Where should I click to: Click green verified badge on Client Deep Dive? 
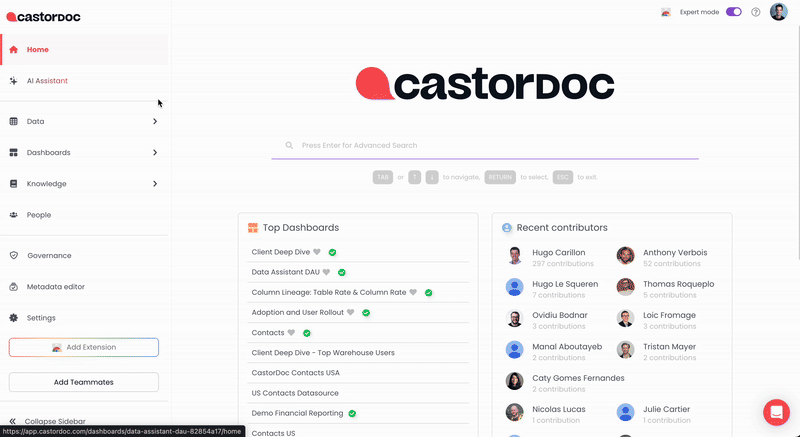click(333, 252)
